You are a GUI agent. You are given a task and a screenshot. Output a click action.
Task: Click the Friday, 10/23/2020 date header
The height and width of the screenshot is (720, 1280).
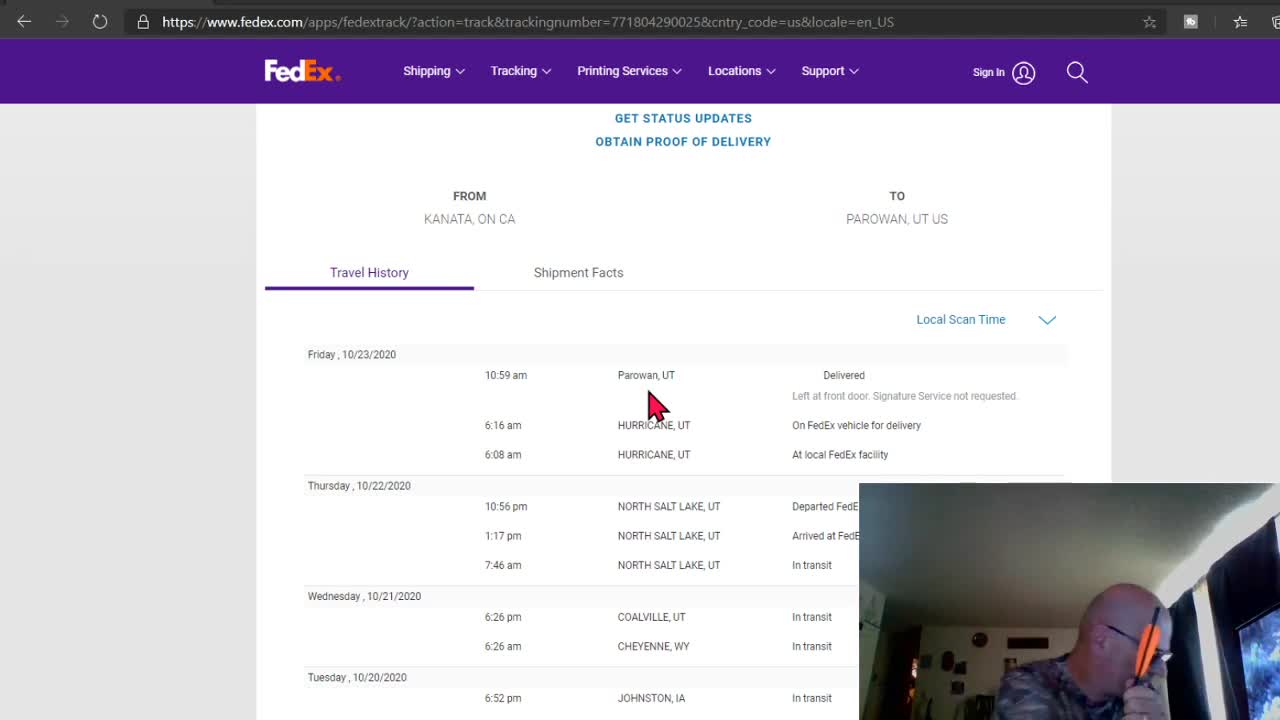point(352,355)
